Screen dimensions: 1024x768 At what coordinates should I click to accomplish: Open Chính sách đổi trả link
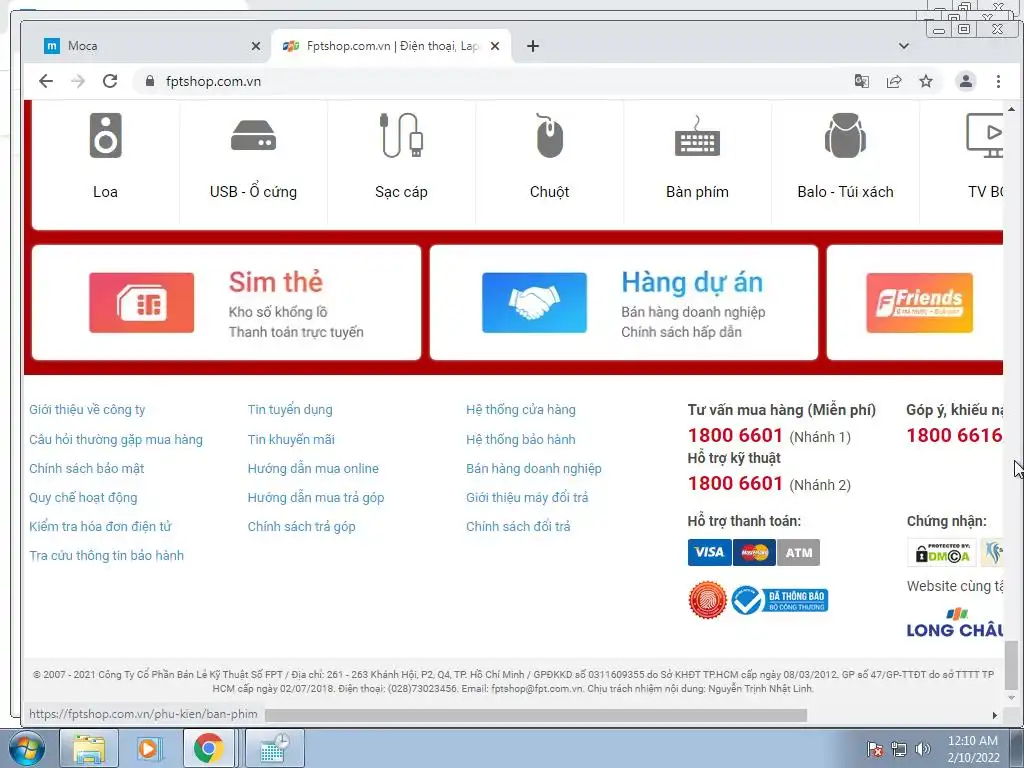click(518, 526)
